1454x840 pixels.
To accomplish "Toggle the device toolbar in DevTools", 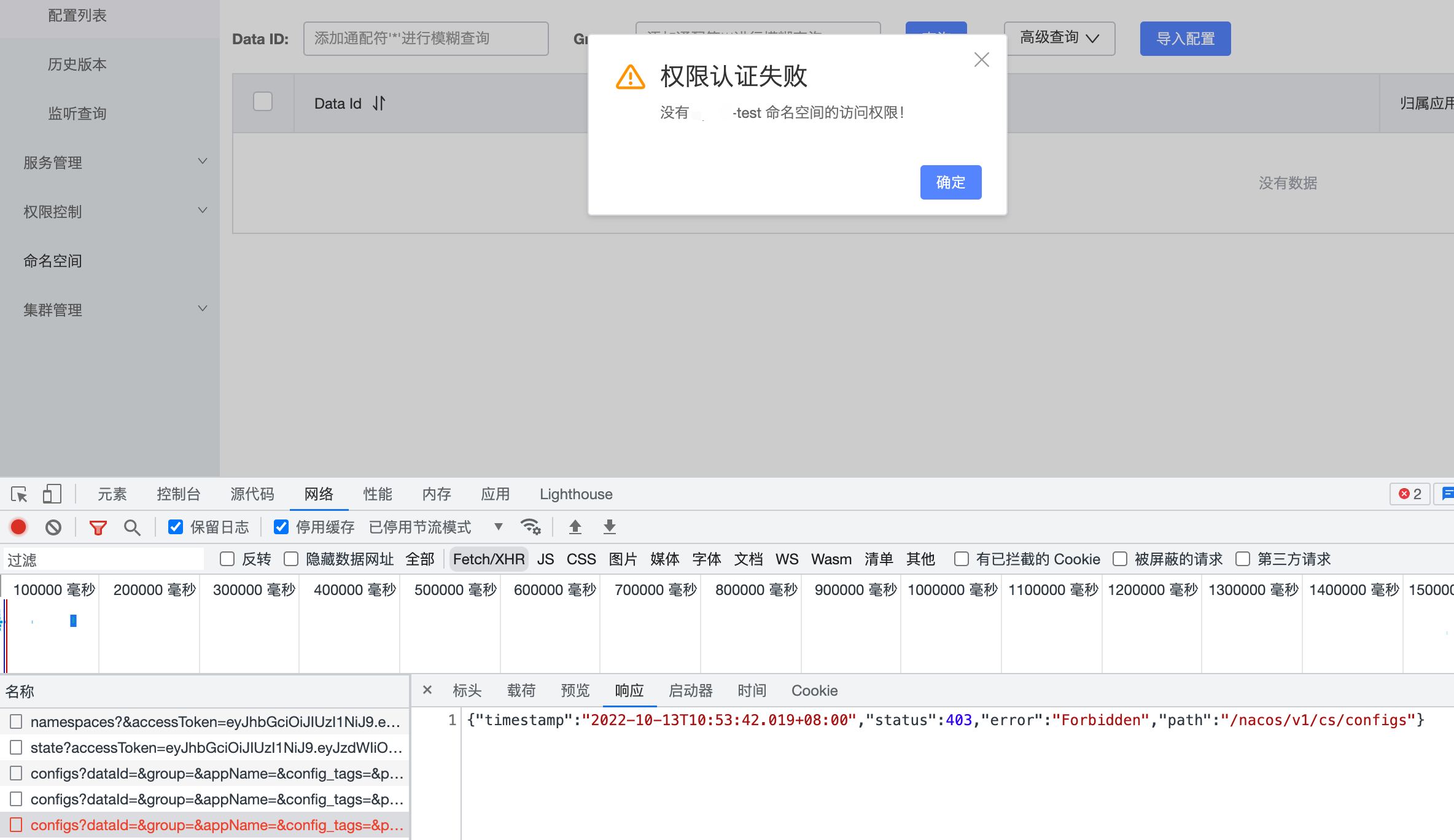I will (x=52, y=494).
